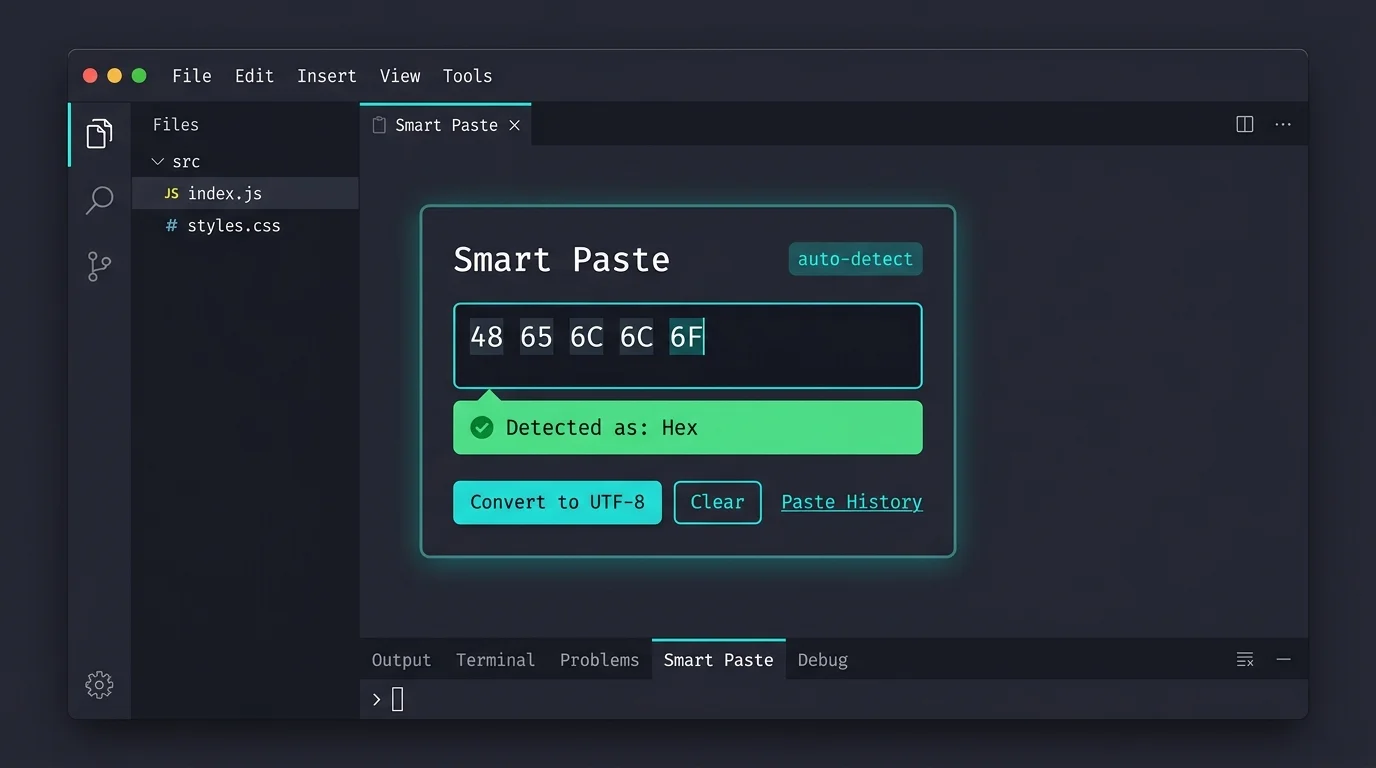This screenshot has width=1376, height=768.
Task: Select the Search icon in the sidebar
Action: pos(99,200)
